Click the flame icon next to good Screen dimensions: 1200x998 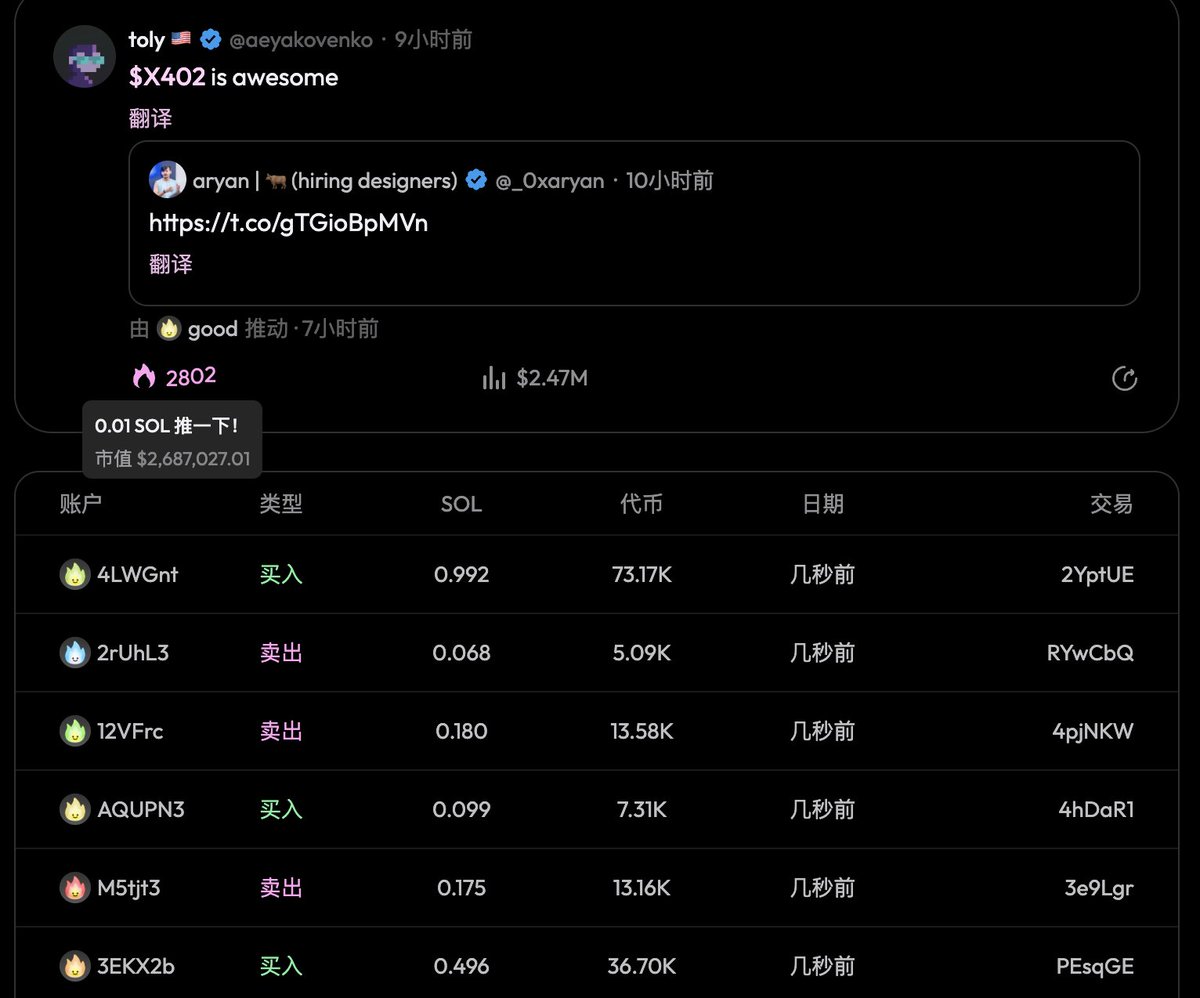point(169,329)
